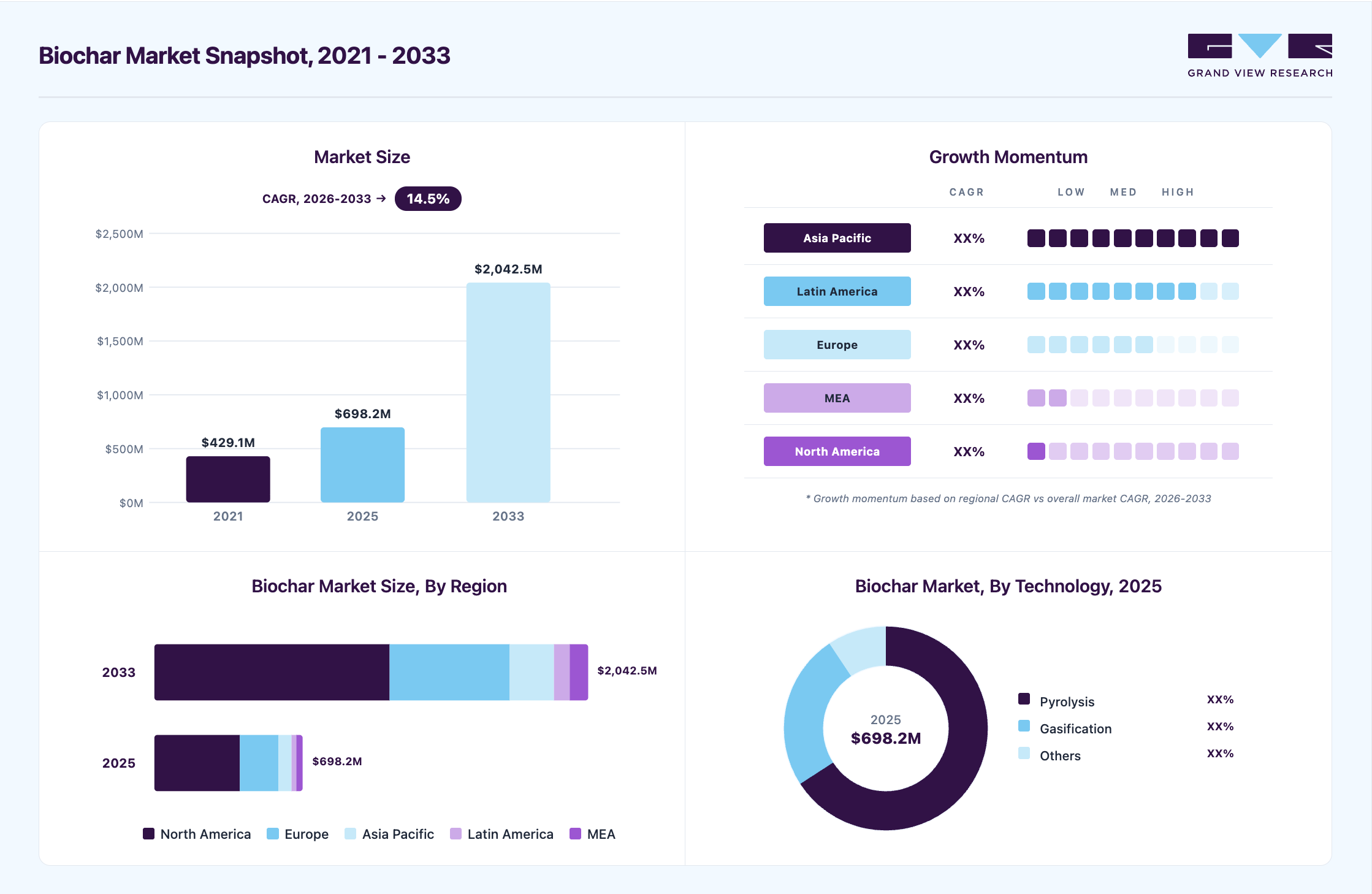
Task: Click the Growth Momentum heading
Action: 1008,157
